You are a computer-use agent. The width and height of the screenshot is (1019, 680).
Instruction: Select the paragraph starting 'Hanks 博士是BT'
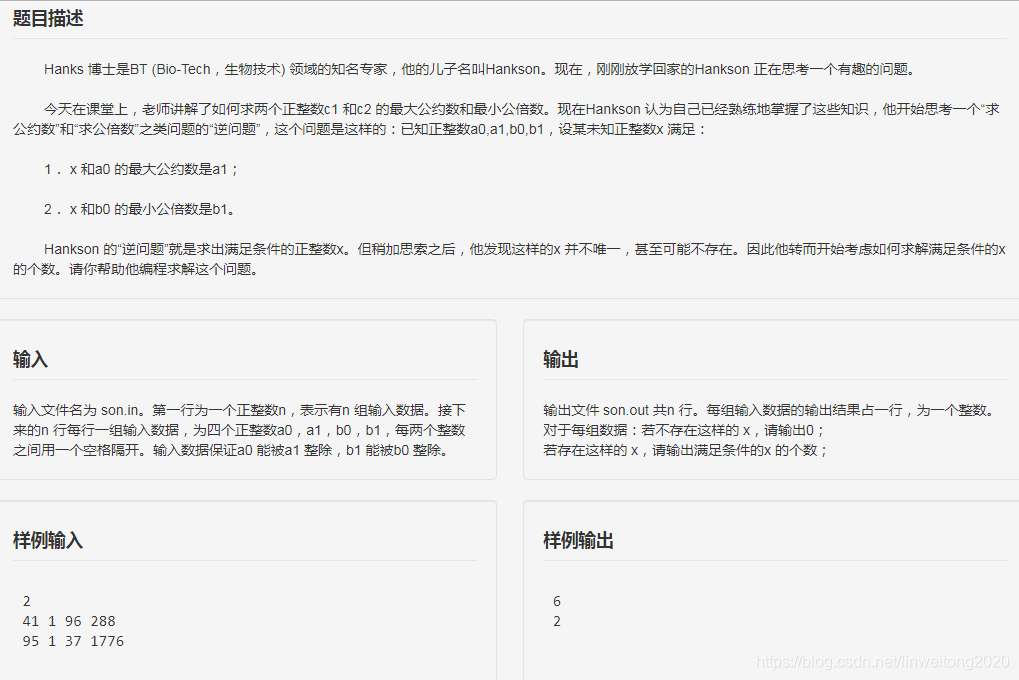pyautogui.click(x=480, y=69)
